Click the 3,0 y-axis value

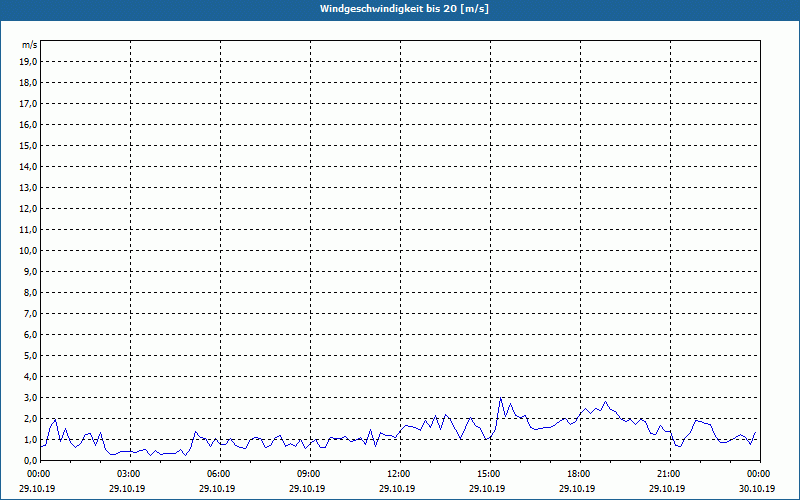click(30, 397)
